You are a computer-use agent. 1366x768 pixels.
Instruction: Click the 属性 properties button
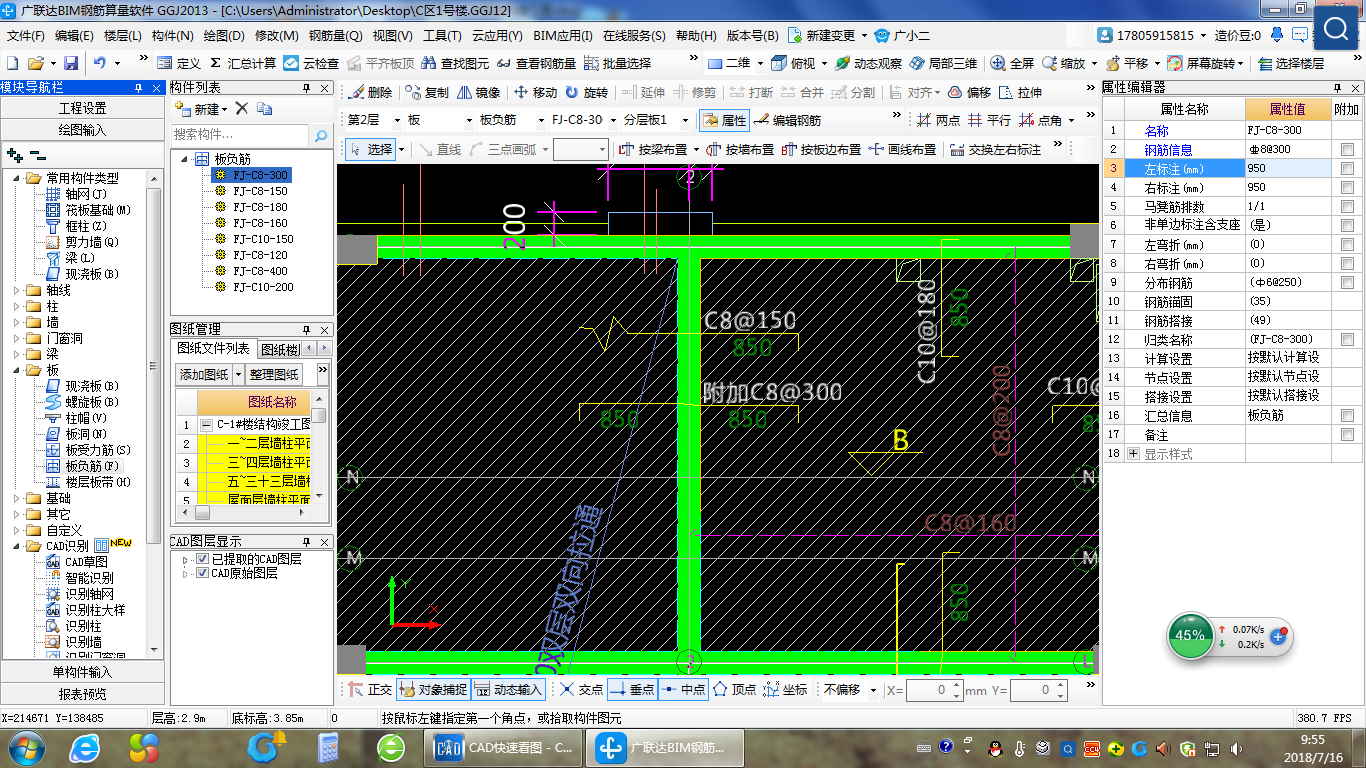[724, 120]
